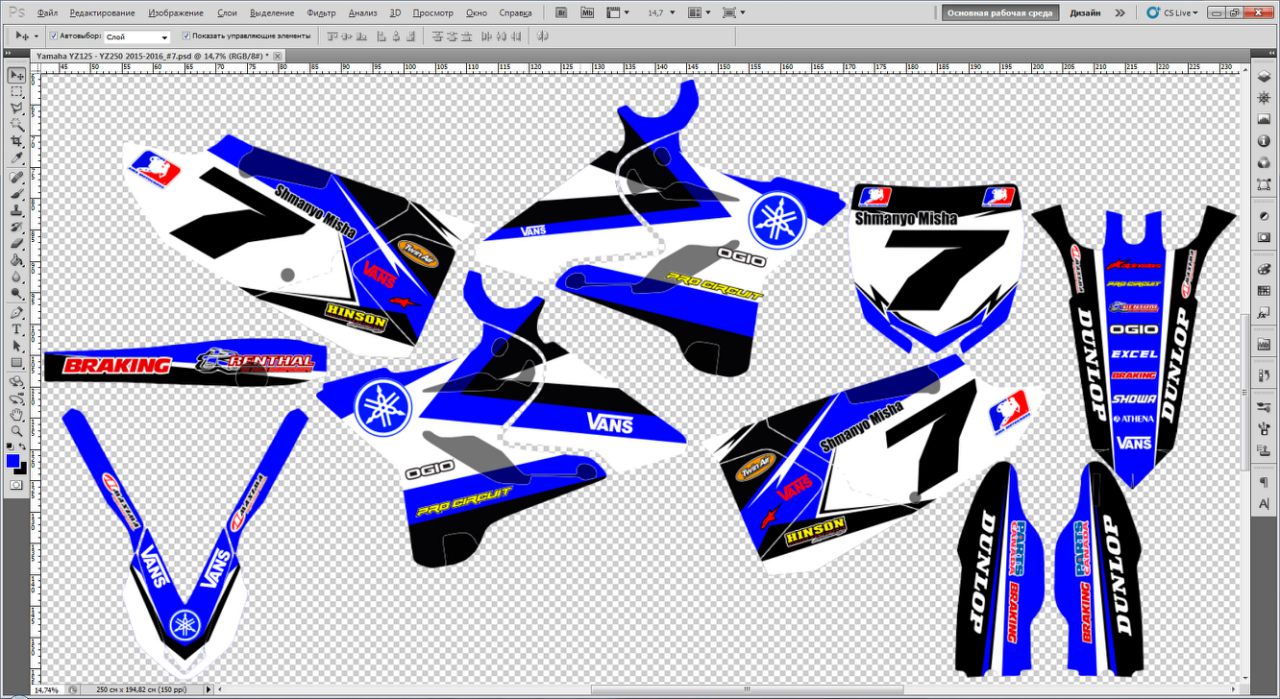Open the Screen Mode dropdown
The image size is (1280, 699).
tap(733, 13)
